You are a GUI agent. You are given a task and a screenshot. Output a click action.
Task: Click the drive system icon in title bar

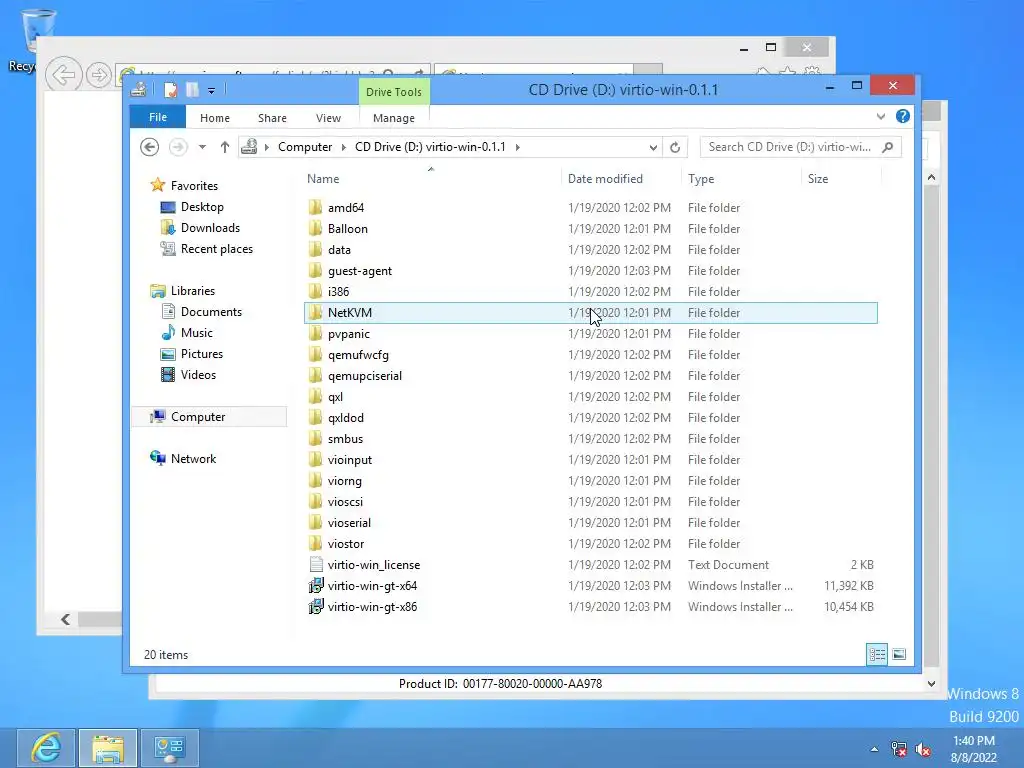point(138,89)
